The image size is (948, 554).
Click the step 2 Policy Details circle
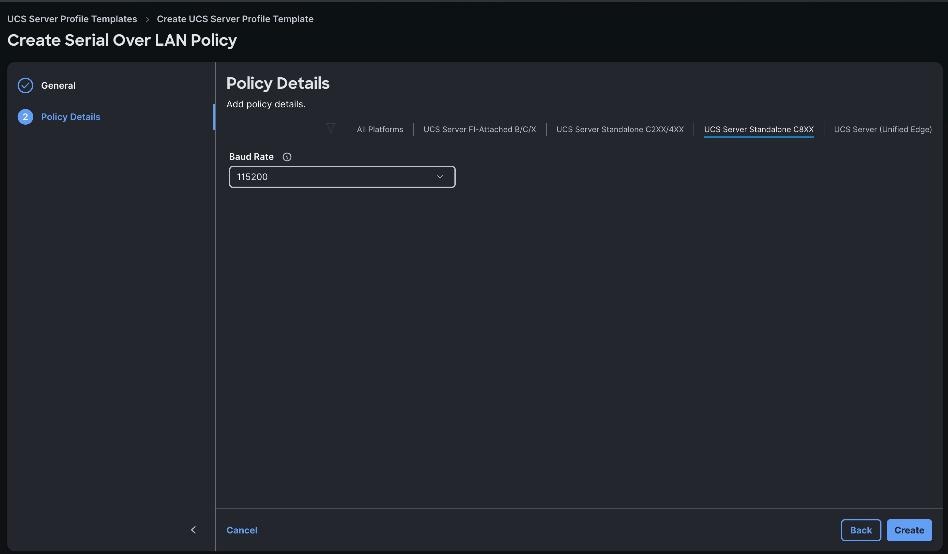[x=25, y=117]
